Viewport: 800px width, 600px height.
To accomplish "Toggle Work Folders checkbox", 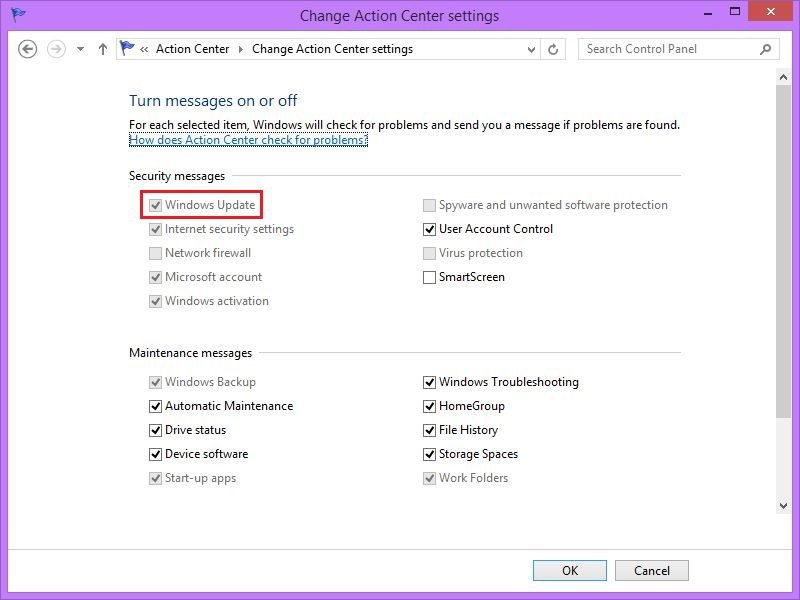I will coord(429,478).
